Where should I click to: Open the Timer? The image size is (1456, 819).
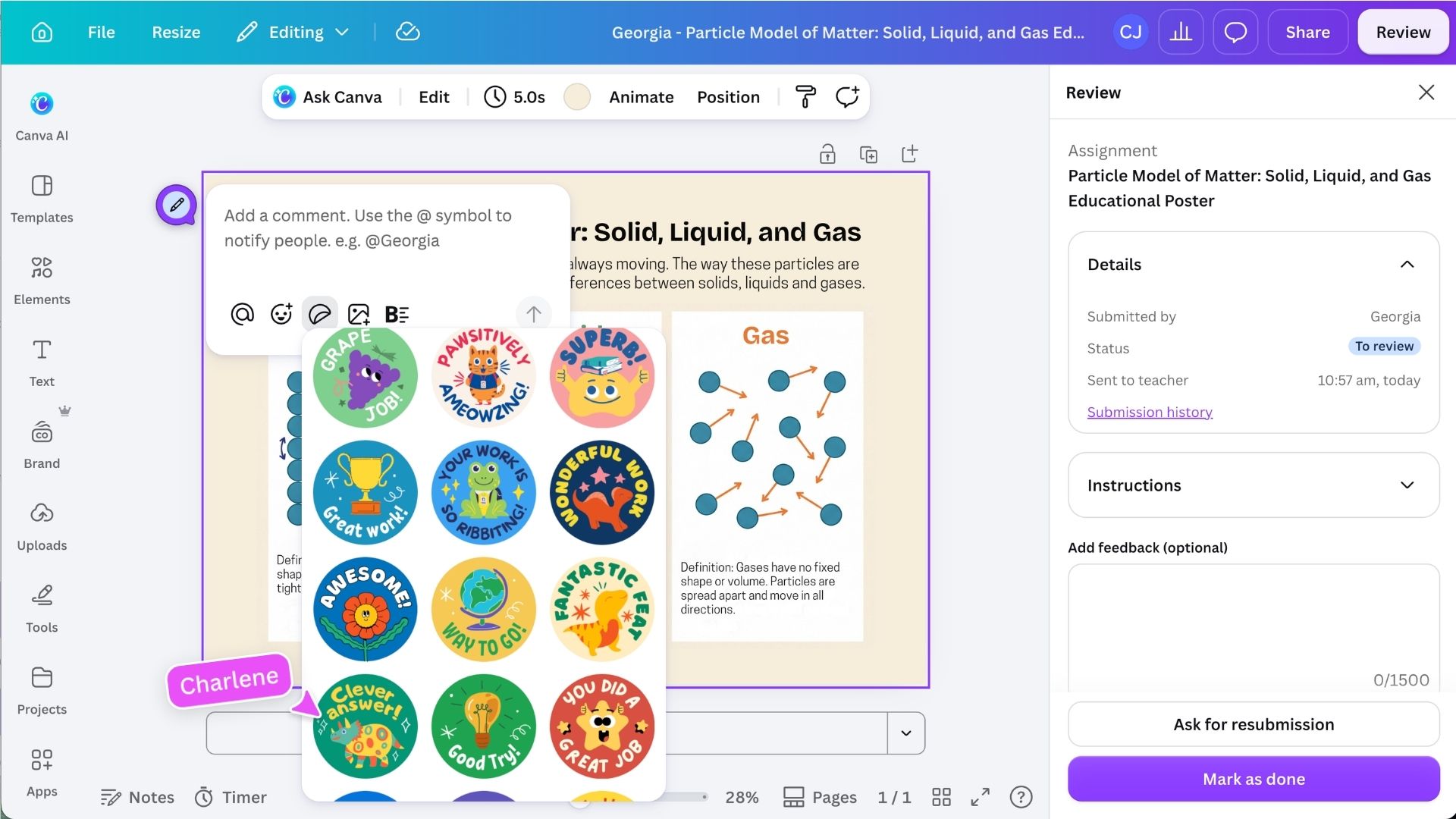(231, 797)
